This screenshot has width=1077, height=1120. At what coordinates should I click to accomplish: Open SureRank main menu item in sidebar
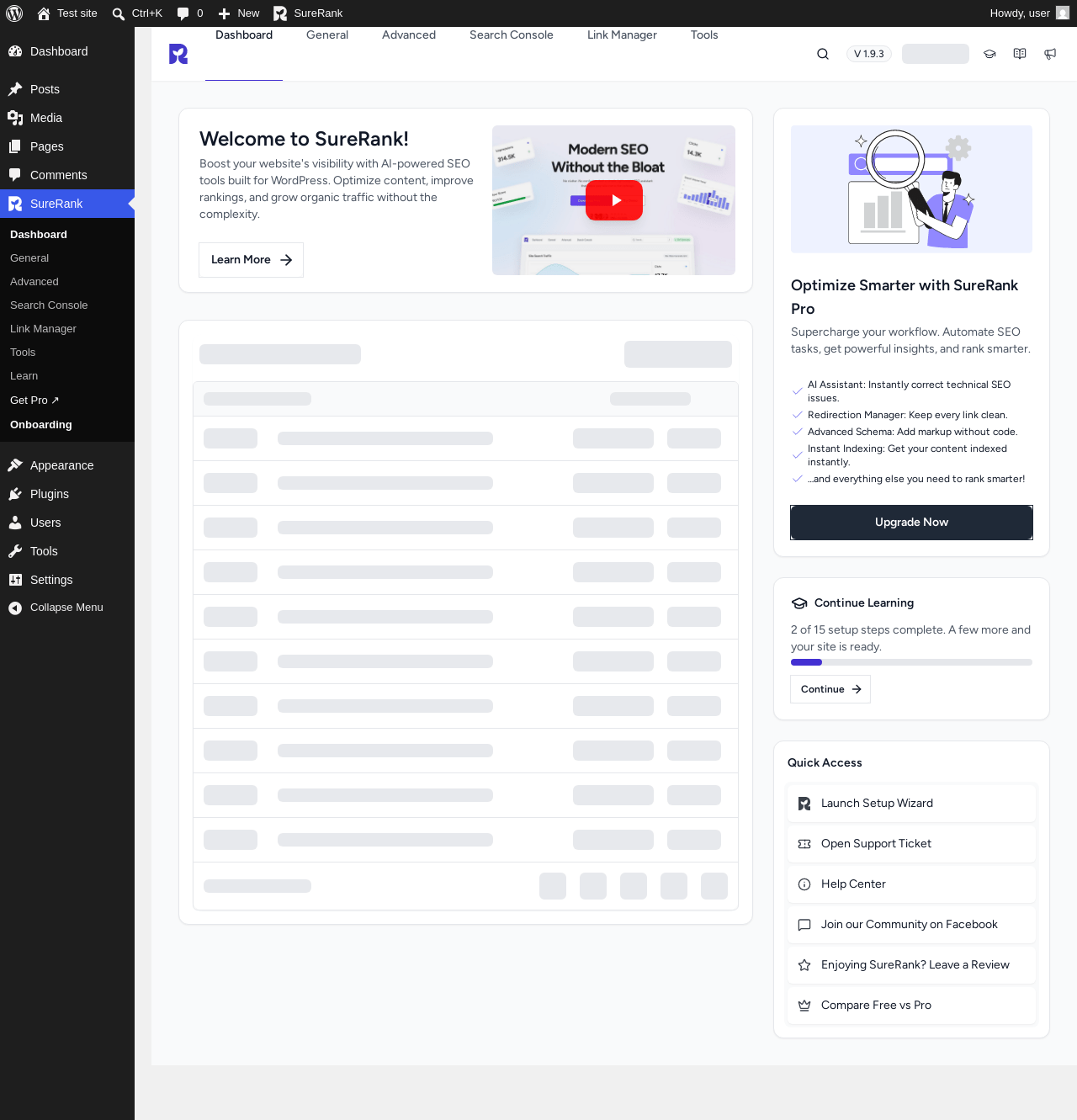(x=67, y=204)
